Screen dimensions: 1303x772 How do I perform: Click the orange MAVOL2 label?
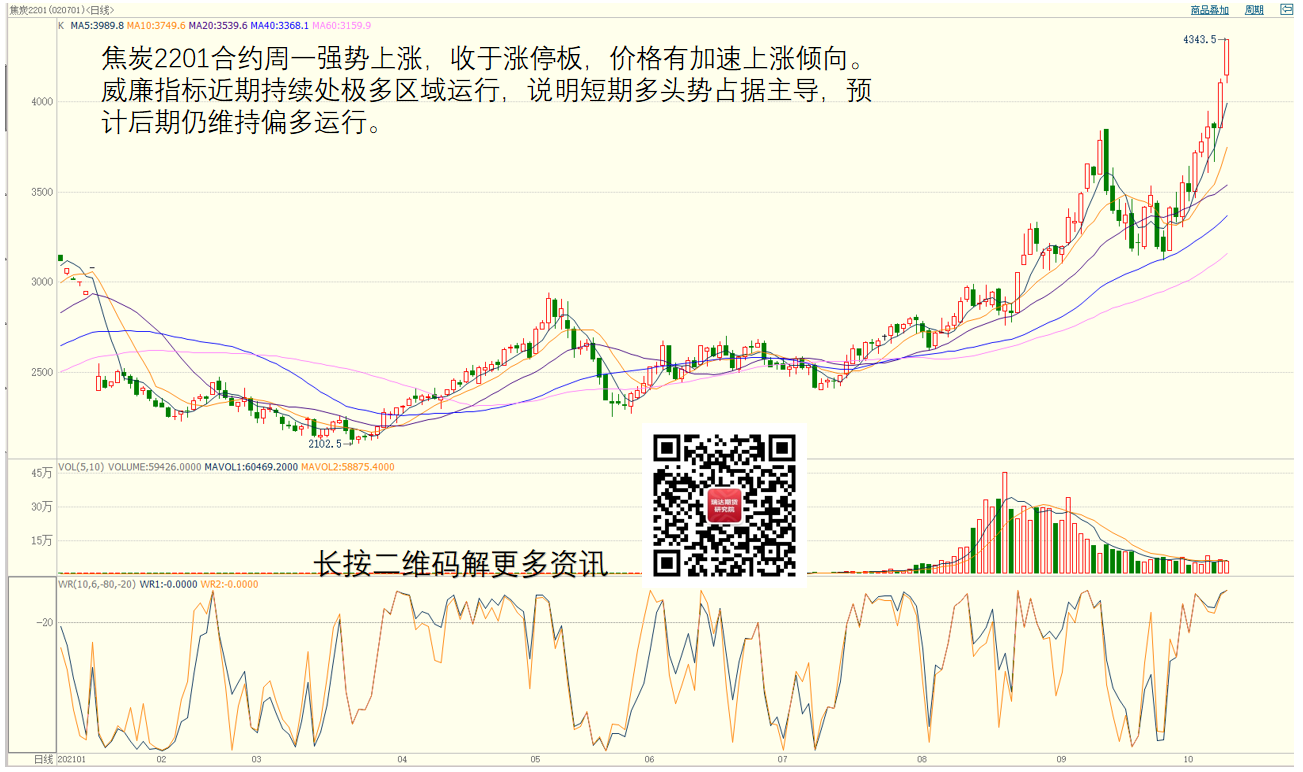click(x=347, y=467)
